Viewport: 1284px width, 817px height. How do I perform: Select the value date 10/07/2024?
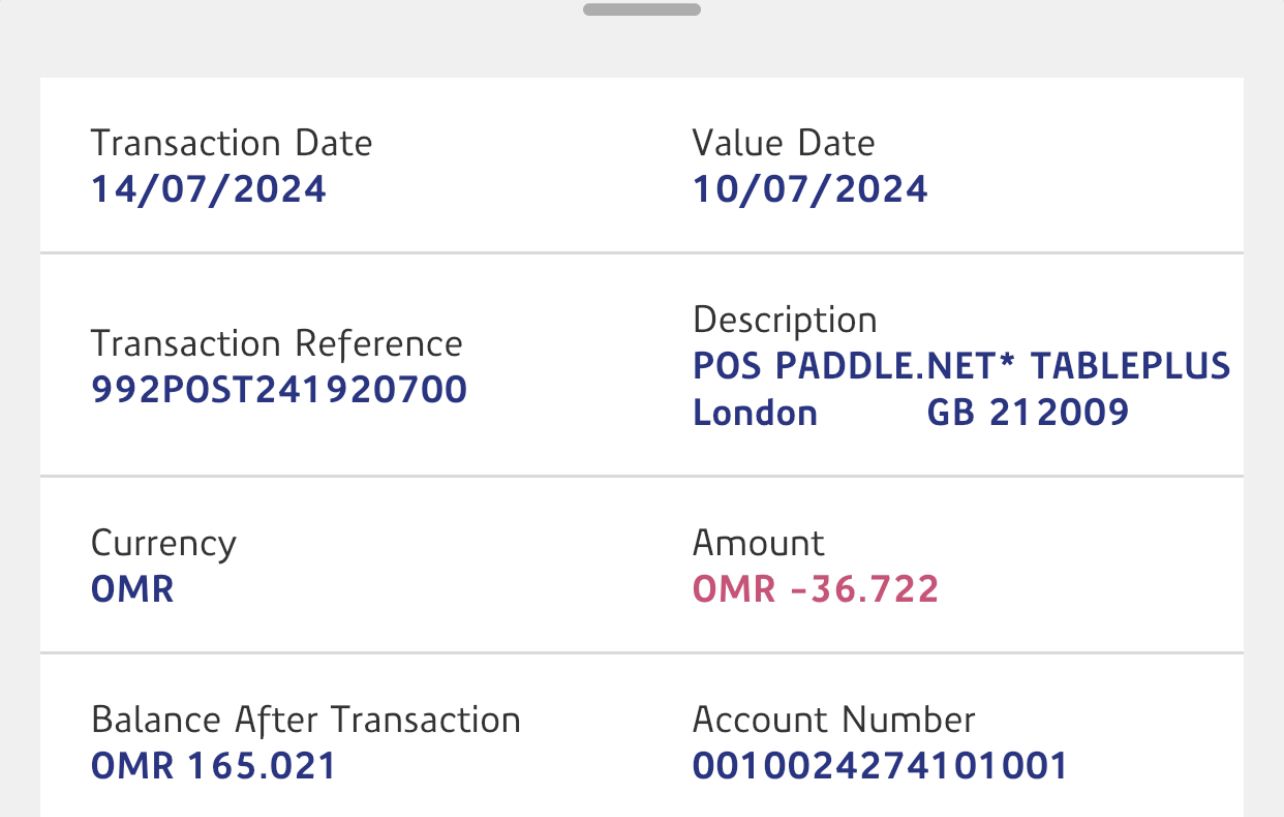pyautogui.click(x=810, y=189)
